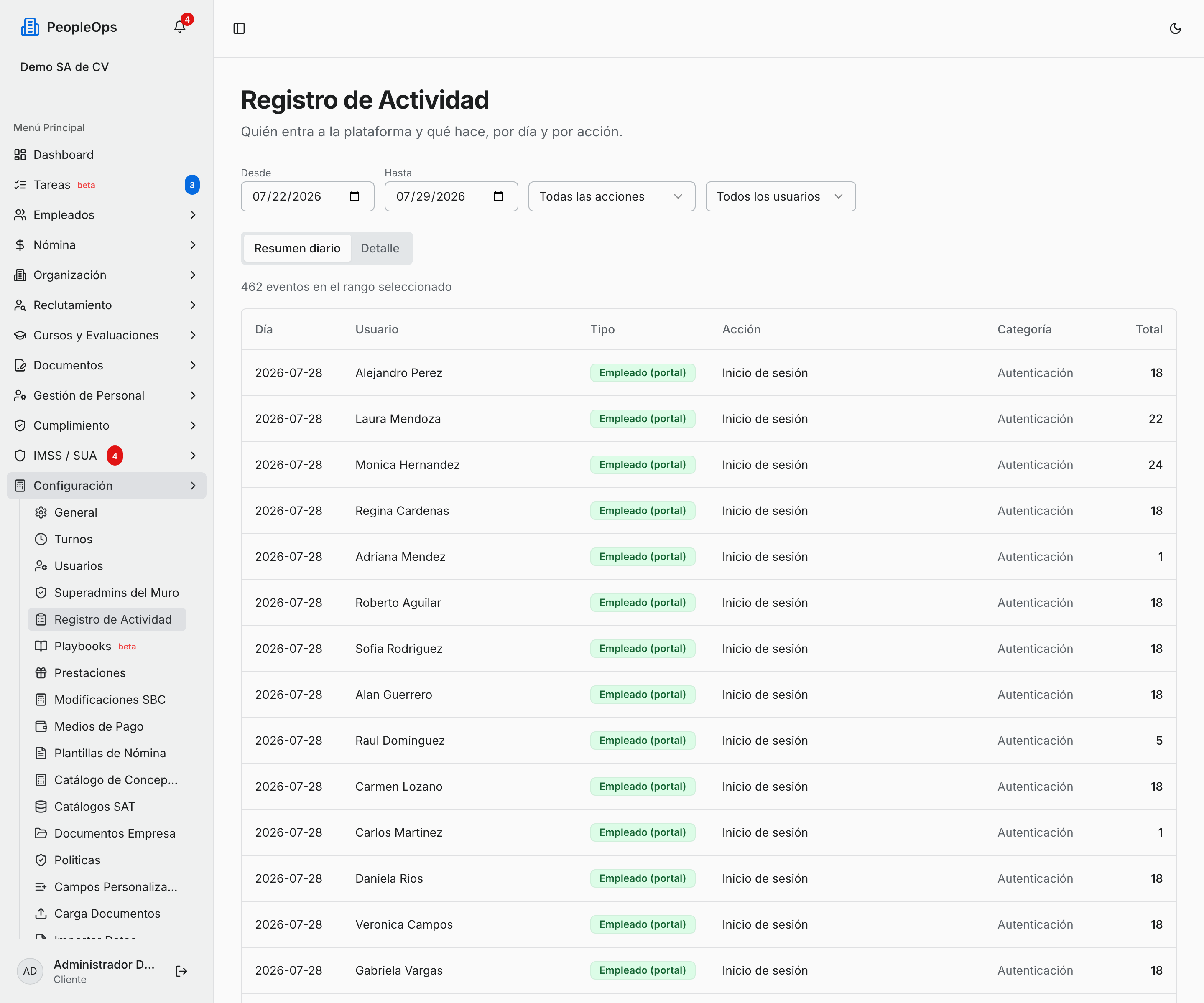Open Plantillas de Nómina menu item
The image size is (1204, 1003).
[x=107, y=753]
